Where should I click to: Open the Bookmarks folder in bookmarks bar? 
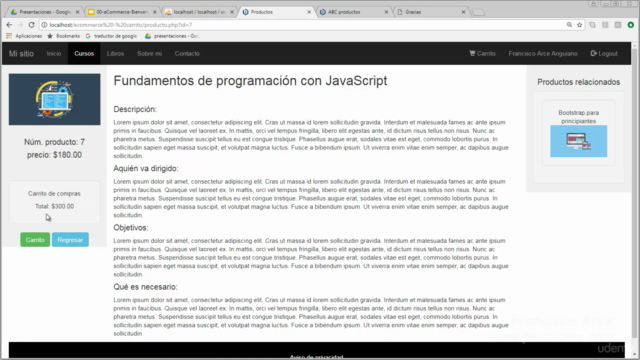[64, 36]
